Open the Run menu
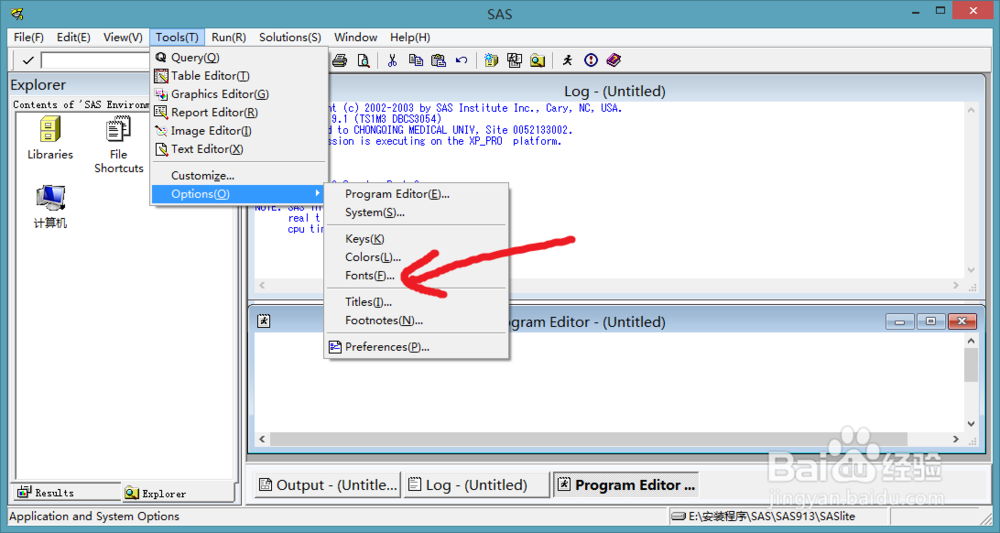Image resolution: width=1000 pixels, height=533 pixels. (x=229, y=37)
